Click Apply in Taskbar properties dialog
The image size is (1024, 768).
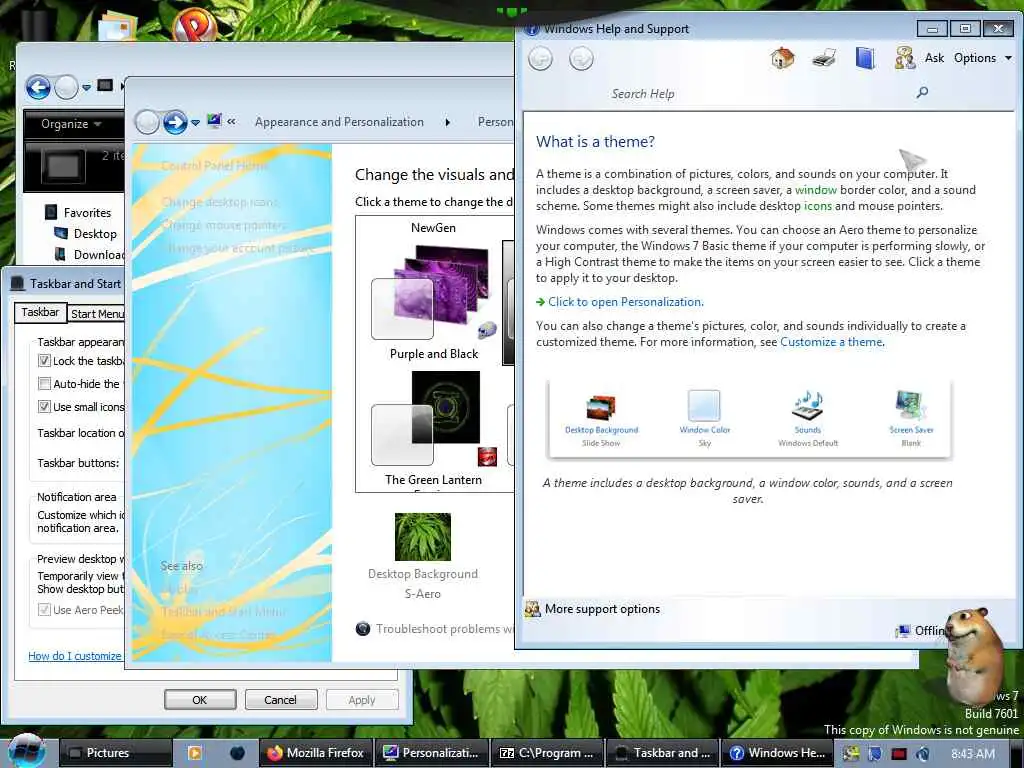(x=362, y=699)
